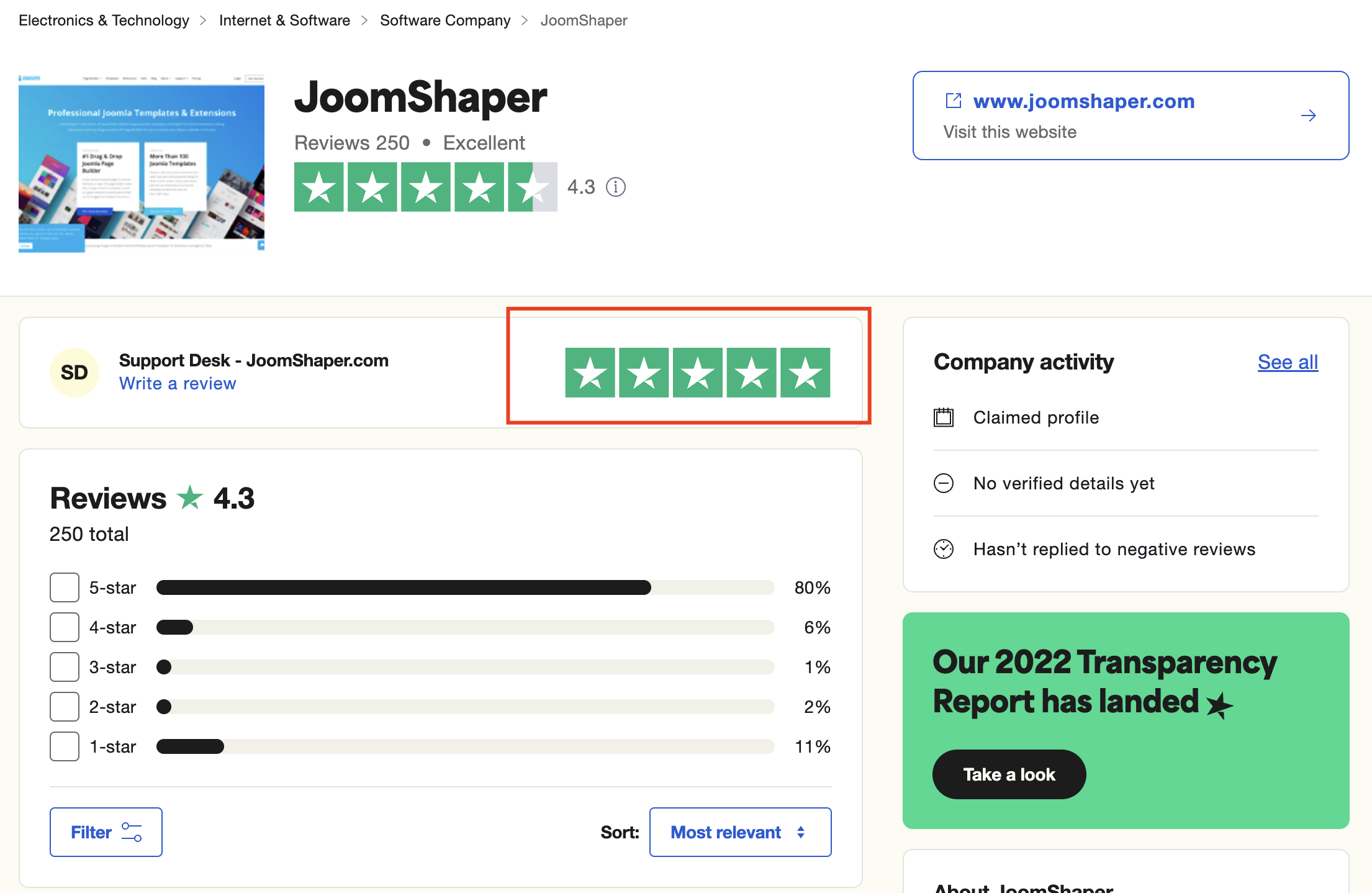Click the rating info icon beside 4.3
The width and height of the screenshot is (1372, 893).
point(615,187)
